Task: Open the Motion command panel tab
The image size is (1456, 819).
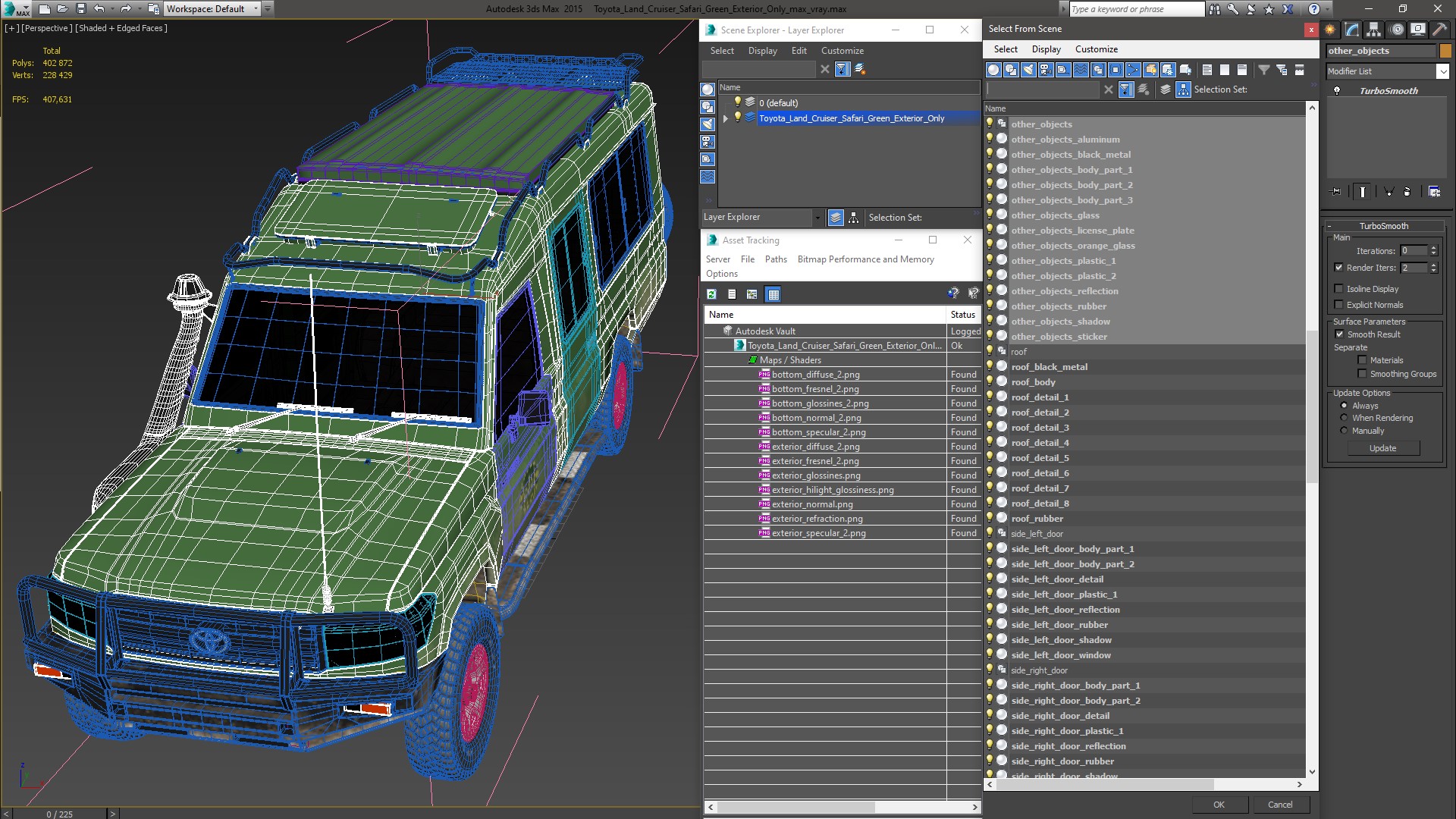Action: tap(1396, 30)
